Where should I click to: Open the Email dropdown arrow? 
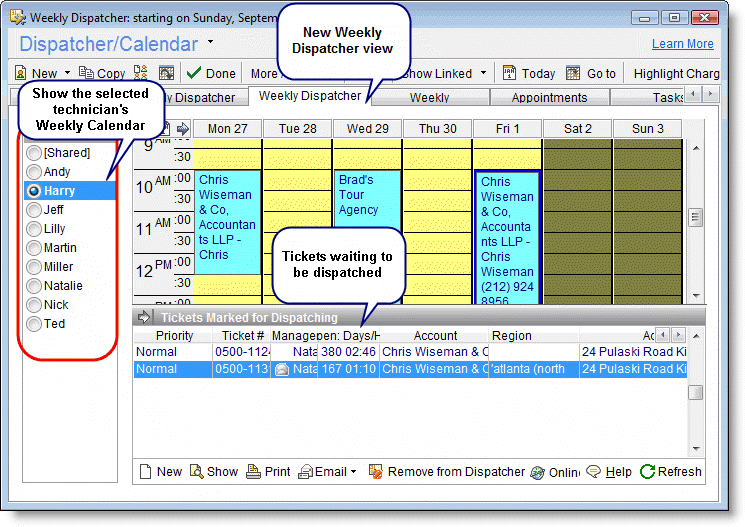click(x=353, y=472)
